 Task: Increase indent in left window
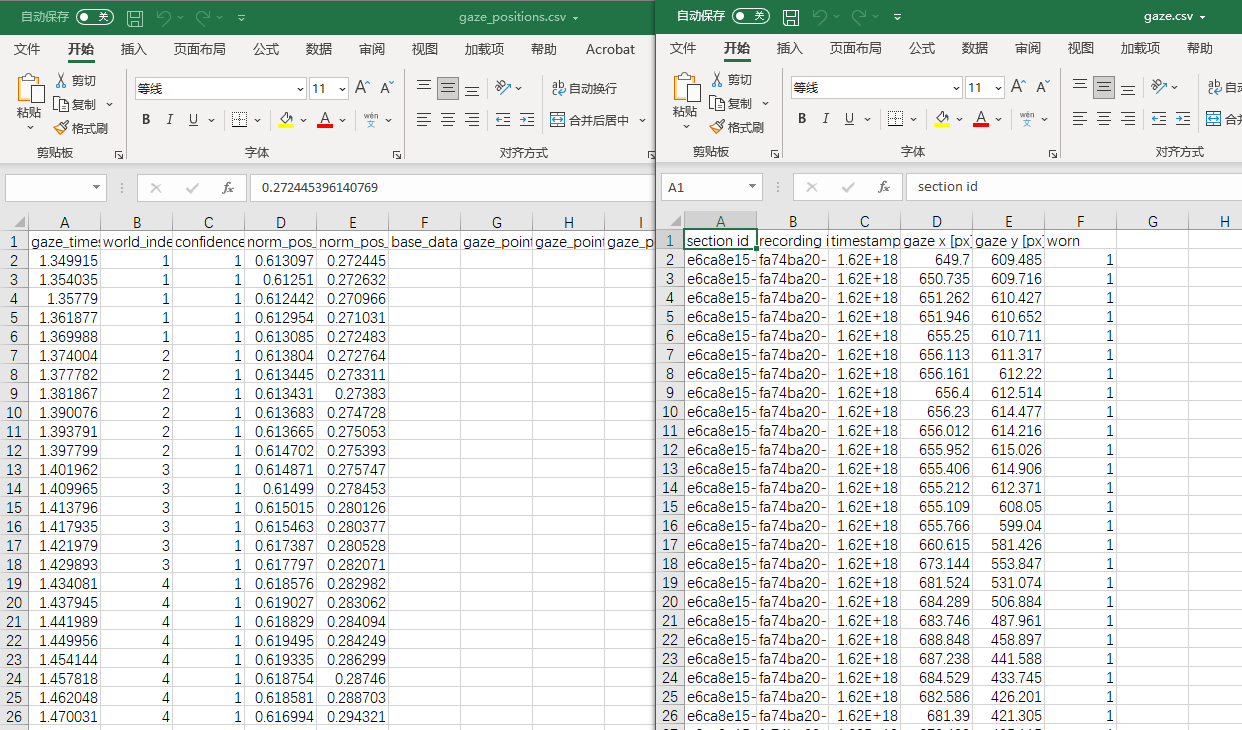pyautogui.click(x=526, y=120)
